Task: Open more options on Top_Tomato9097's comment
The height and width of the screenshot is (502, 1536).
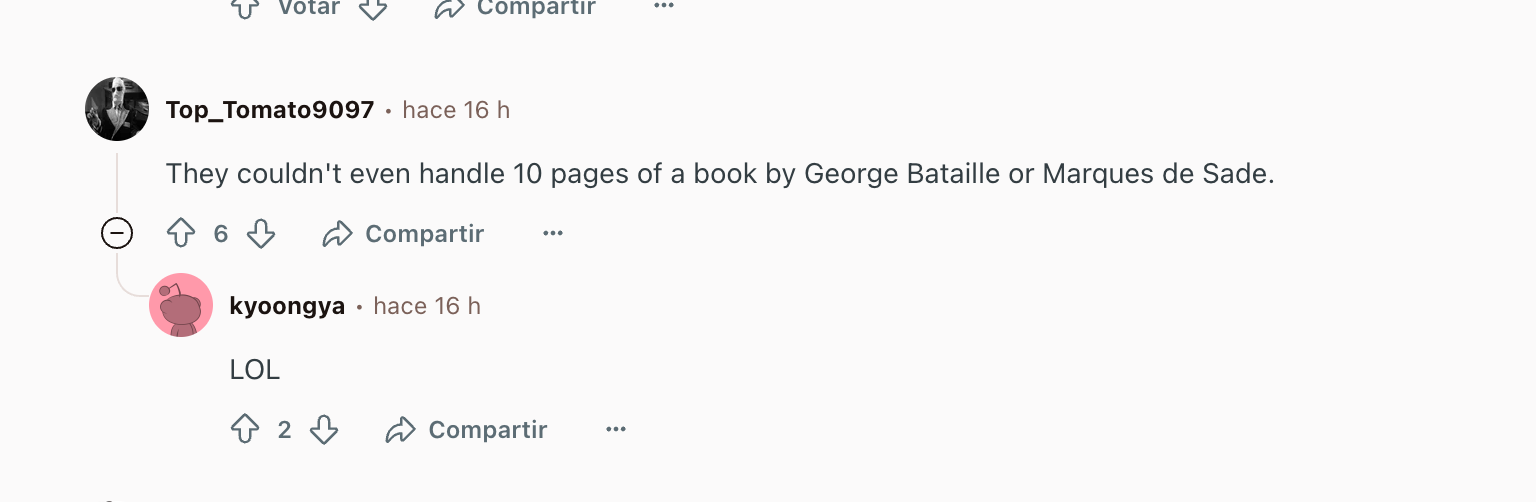Action: click(553, 234)
